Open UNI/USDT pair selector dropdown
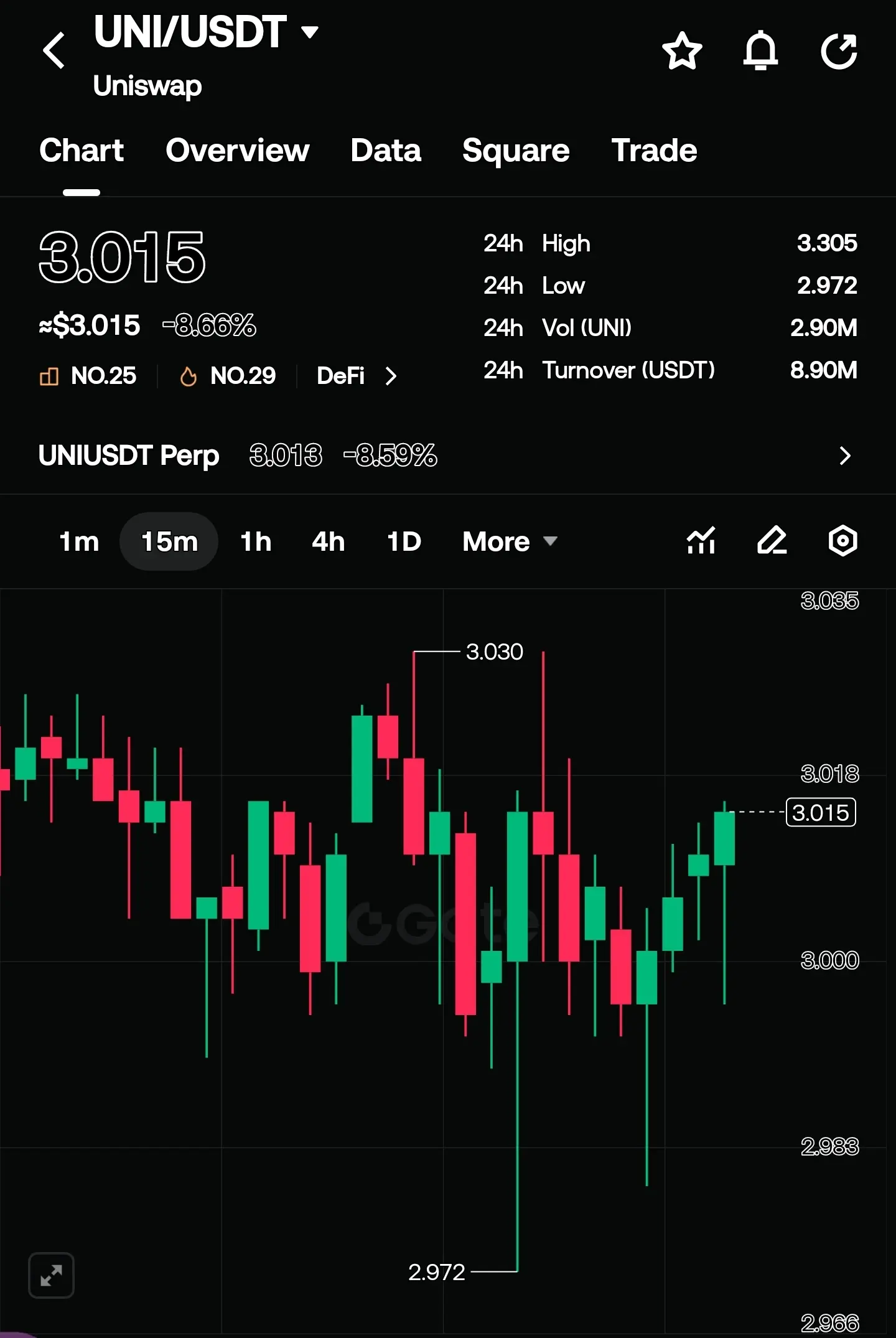Viewport: 896px width, 1338px height. pyautogui.click(x=310, y=31)
